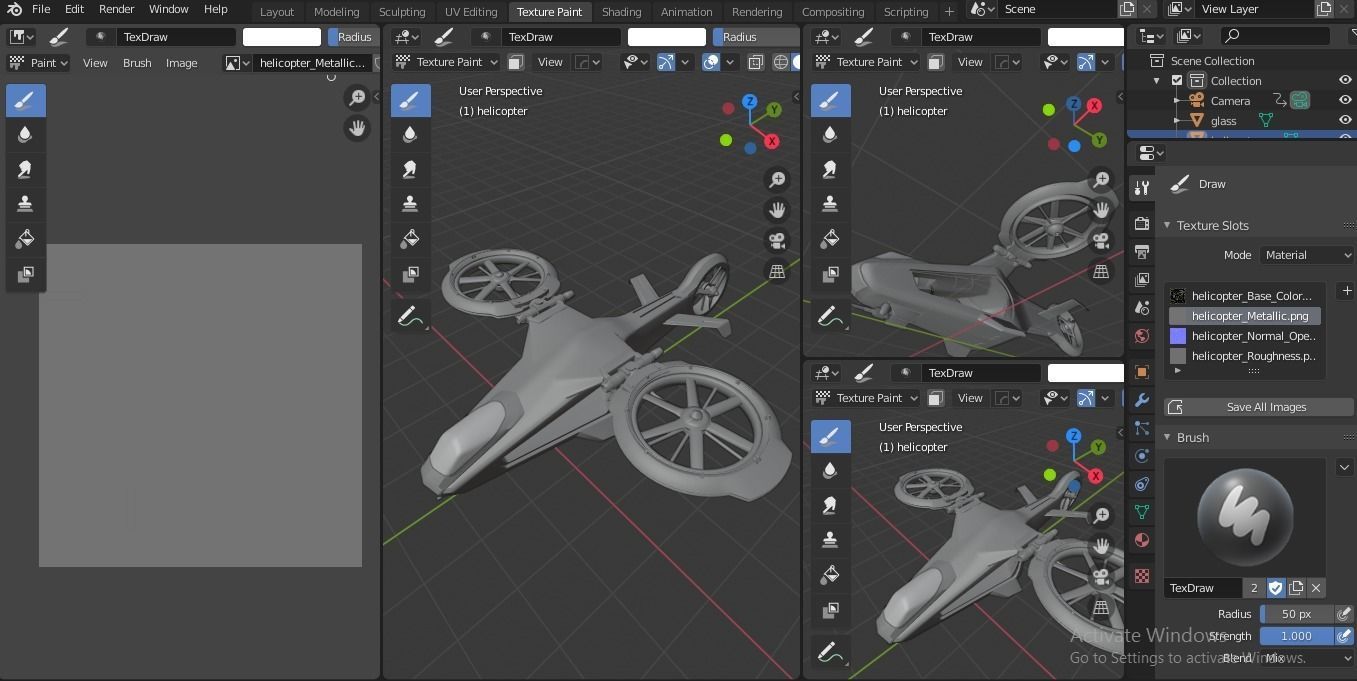Viewport: 1357px width, 681px height.
Task: Open the Physics properties tab
Action: (x=1142, y=456)
